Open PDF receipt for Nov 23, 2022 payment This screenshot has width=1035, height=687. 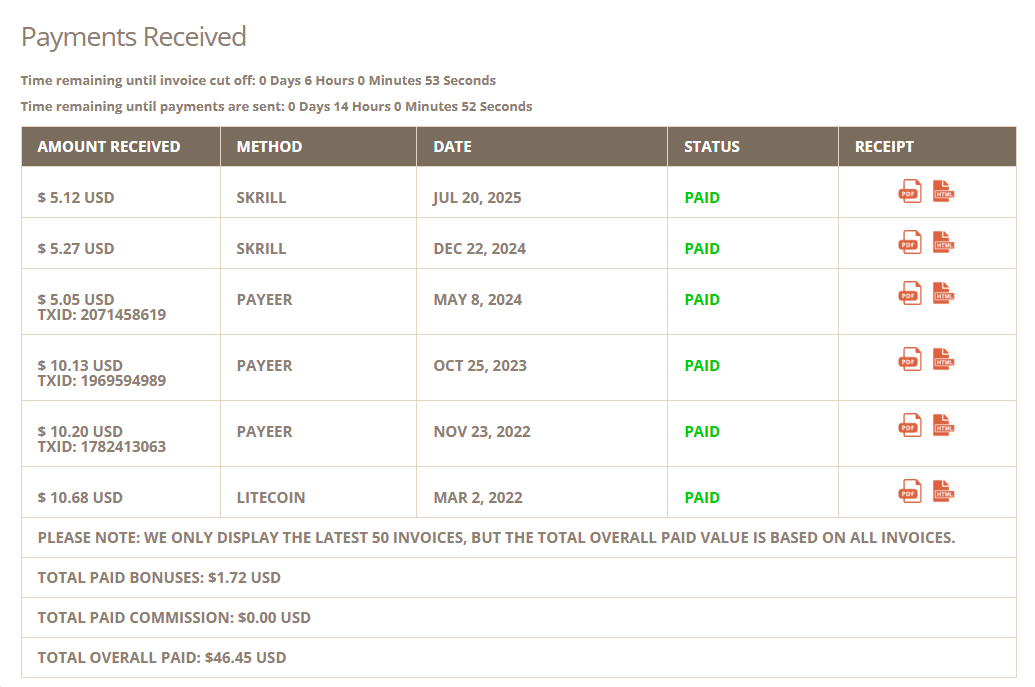coord(910,425)
